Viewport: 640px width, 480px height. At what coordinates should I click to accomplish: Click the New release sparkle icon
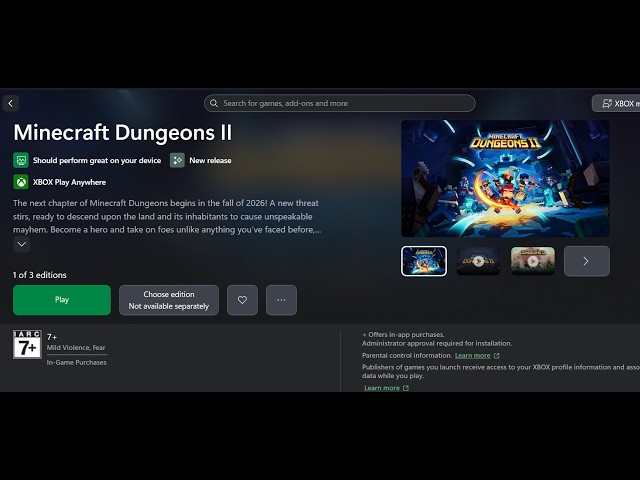pos(177,160)
